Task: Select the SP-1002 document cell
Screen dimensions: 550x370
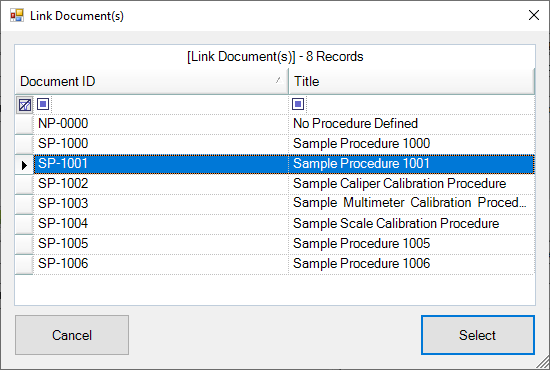Action: (x=161, y=184)
